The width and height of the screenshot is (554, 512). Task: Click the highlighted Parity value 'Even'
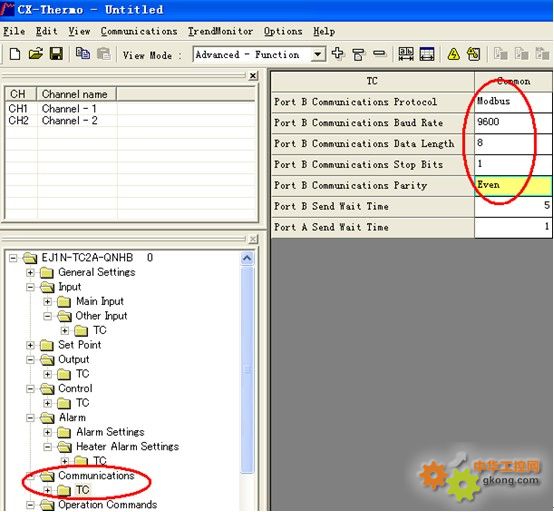[513, 185]
